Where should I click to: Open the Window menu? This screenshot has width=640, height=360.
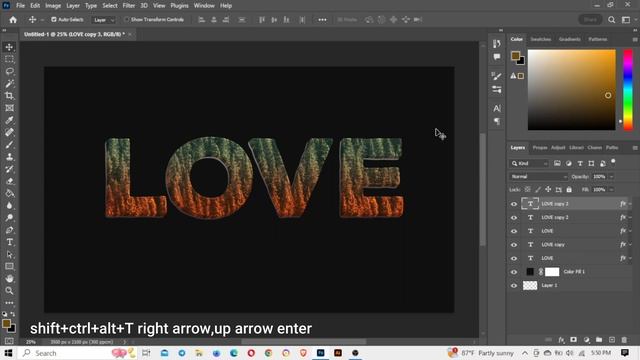tap(204, 6)
